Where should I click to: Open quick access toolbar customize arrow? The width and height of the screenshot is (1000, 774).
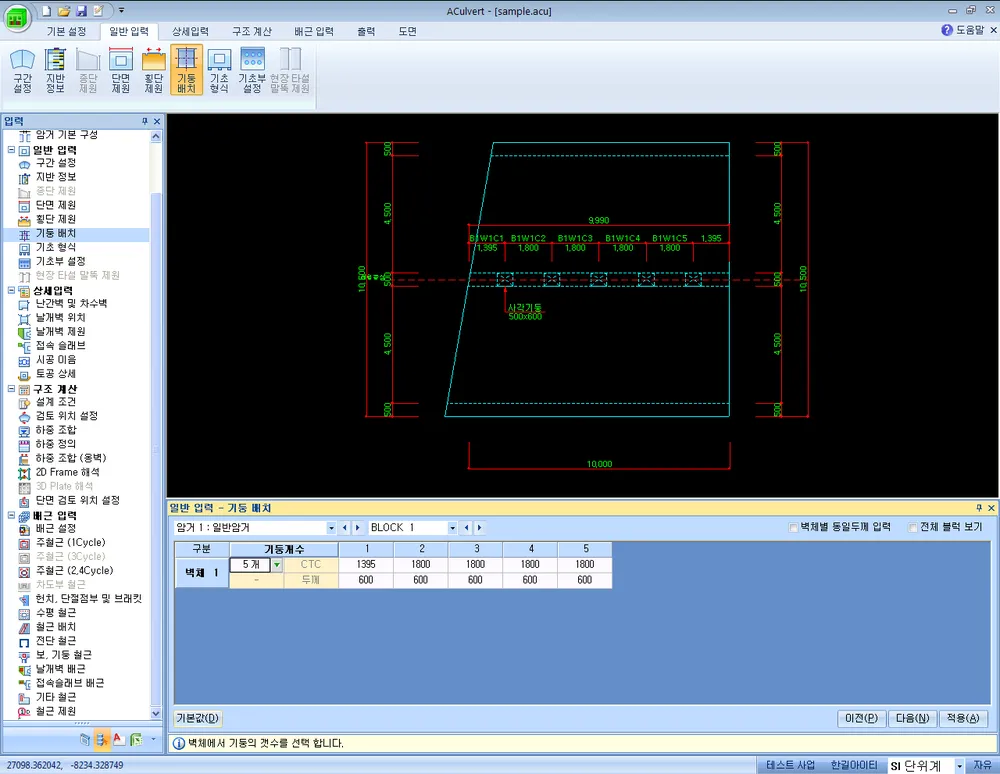click(x=122, y=11)
